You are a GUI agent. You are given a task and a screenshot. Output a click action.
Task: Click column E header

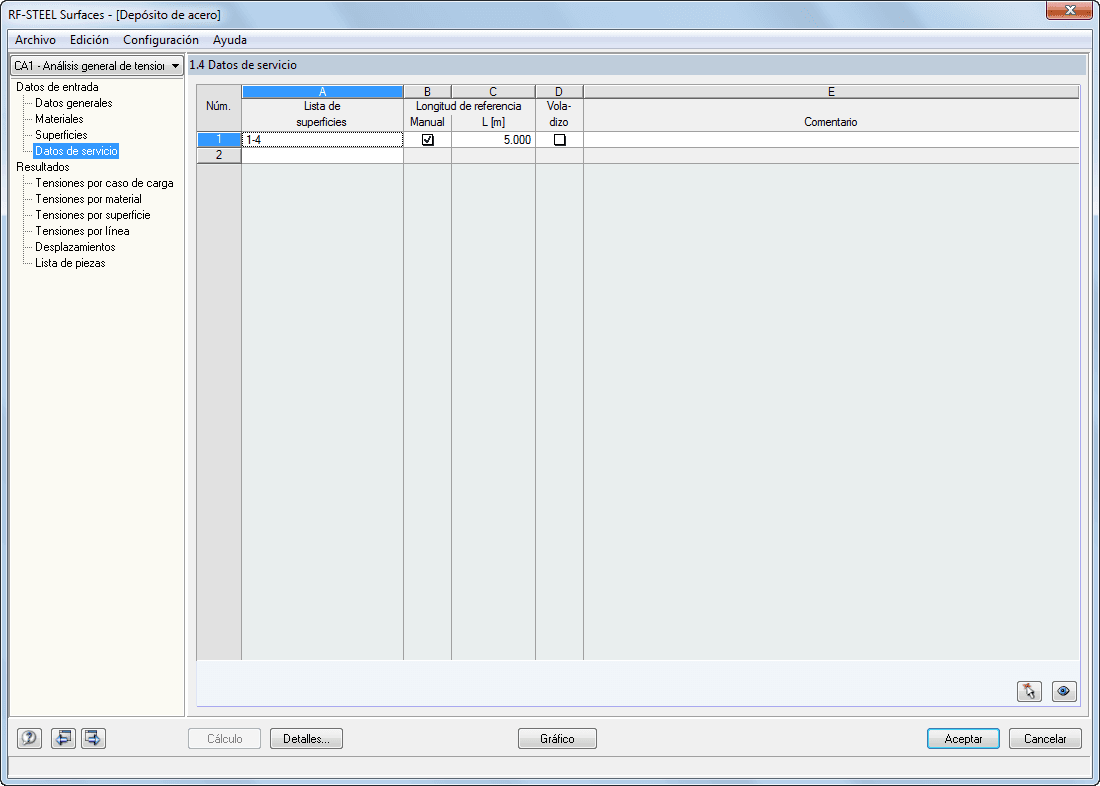click(x=831, y=92)
